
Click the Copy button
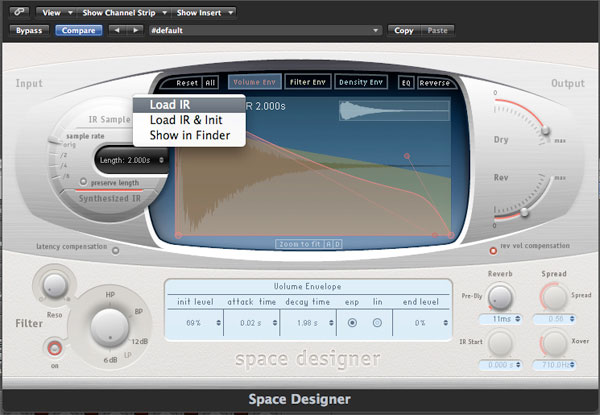tap(404, 31)
